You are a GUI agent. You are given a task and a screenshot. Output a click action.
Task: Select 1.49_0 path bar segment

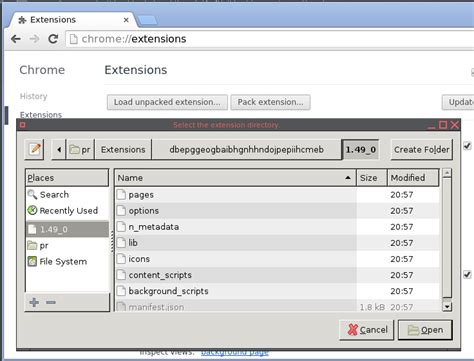(360, 150)
